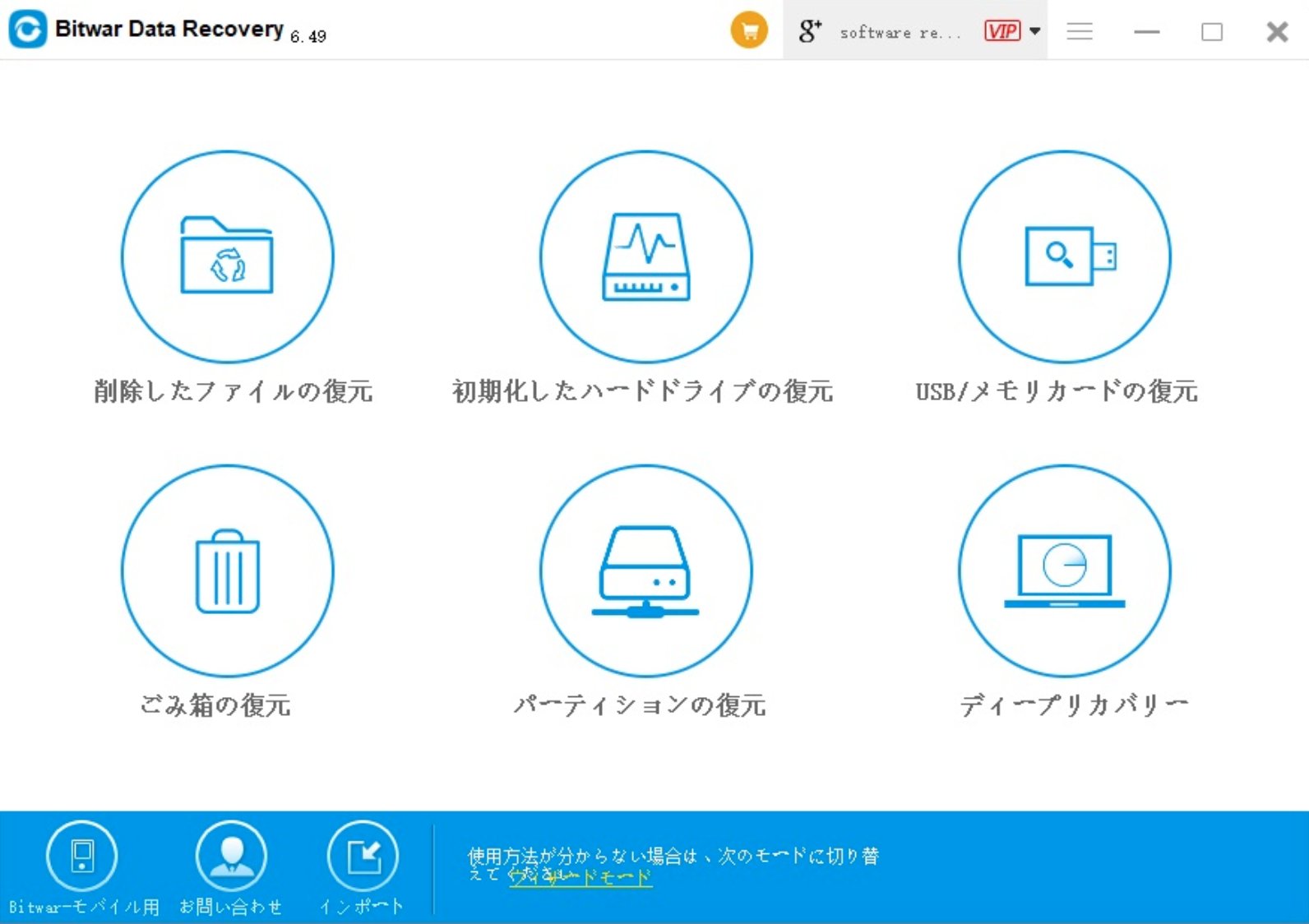Click the '削除したファイルの復元' label
This screenshot has width=1309, height=924.
[234, 391]
